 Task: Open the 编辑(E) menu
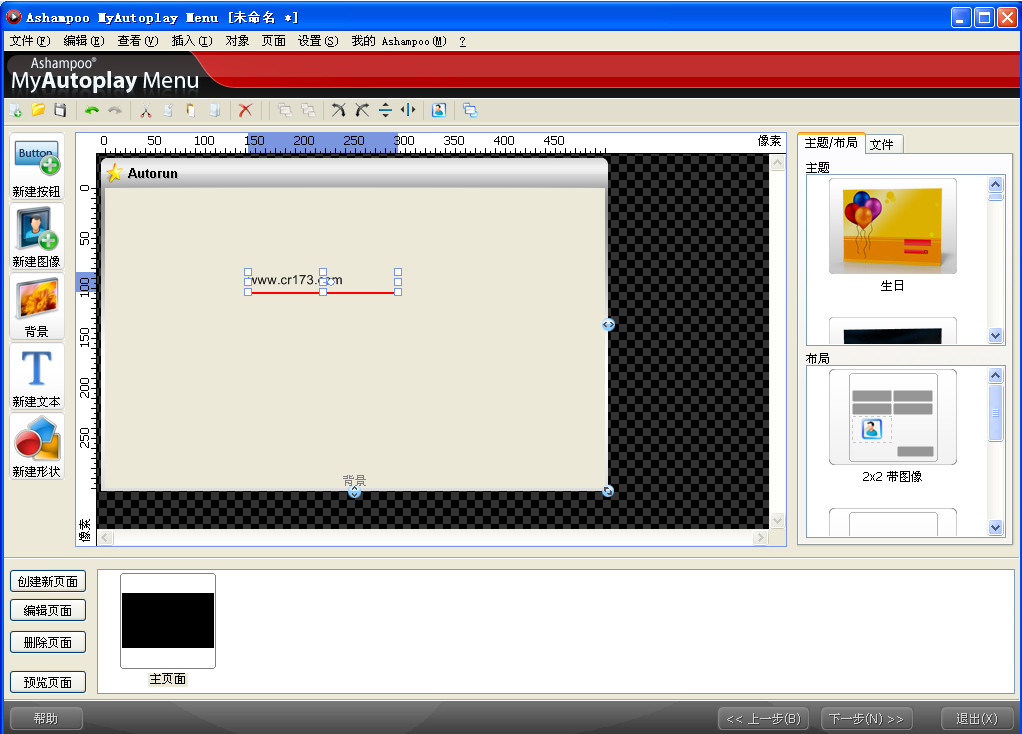84,41
